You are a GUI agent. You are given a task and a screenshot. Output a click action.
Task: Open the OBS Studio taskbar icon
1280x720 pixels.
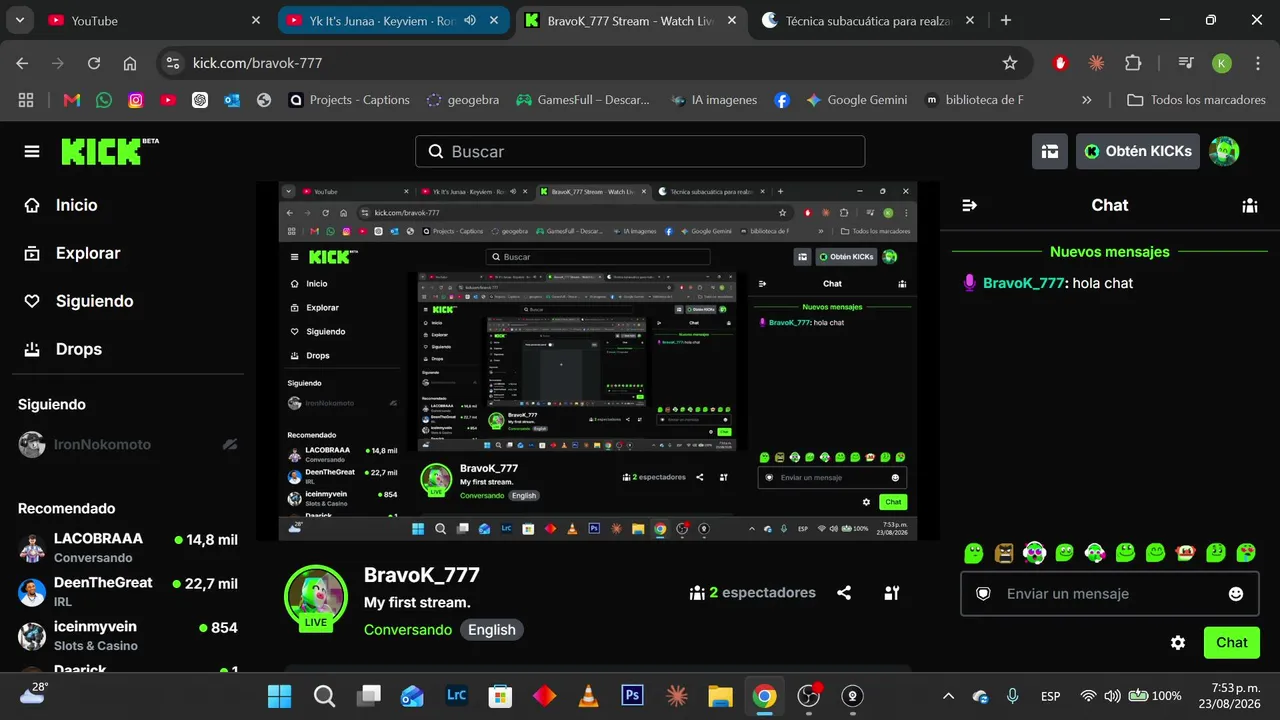(x=809, y=696)
